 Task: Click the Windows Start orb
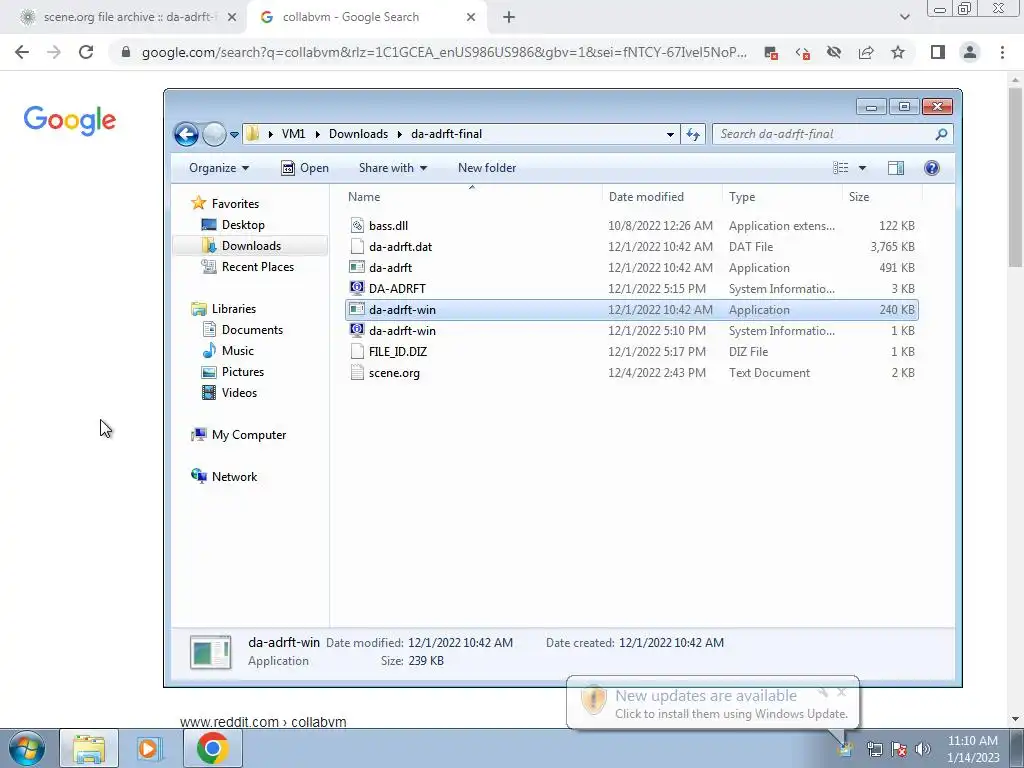click(27, 748)
